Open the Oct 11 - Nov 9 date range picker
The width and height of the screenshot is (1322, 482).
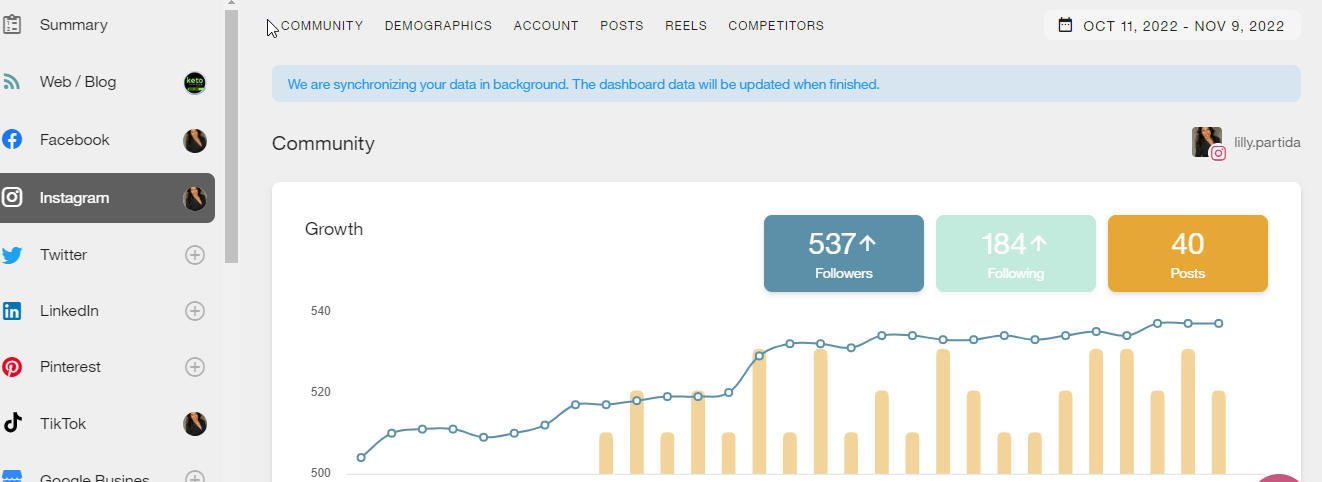(1172, 26)
